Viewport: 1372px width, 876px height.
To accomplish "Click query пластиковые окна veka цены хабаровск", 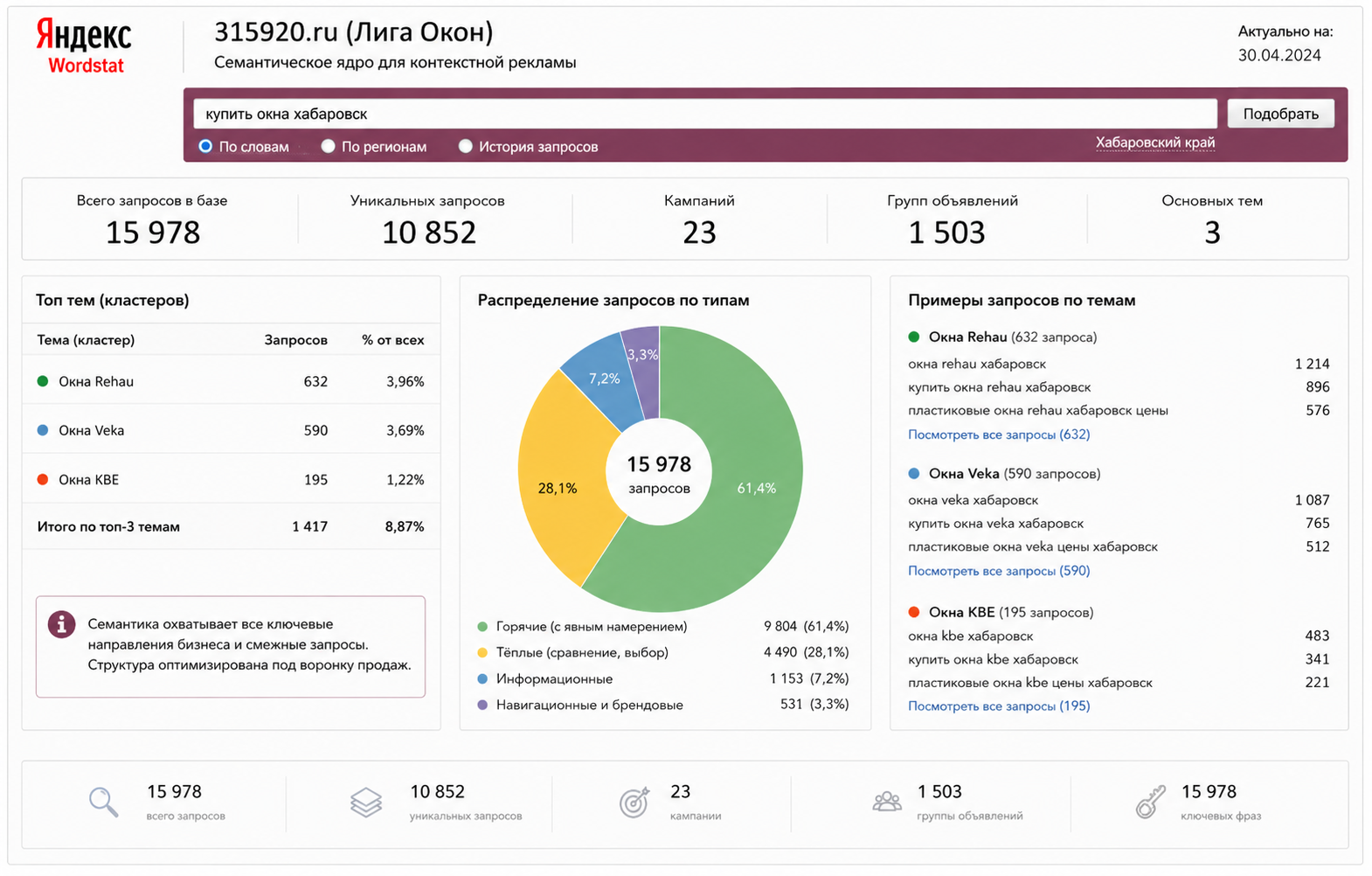I will (1033, 546).
